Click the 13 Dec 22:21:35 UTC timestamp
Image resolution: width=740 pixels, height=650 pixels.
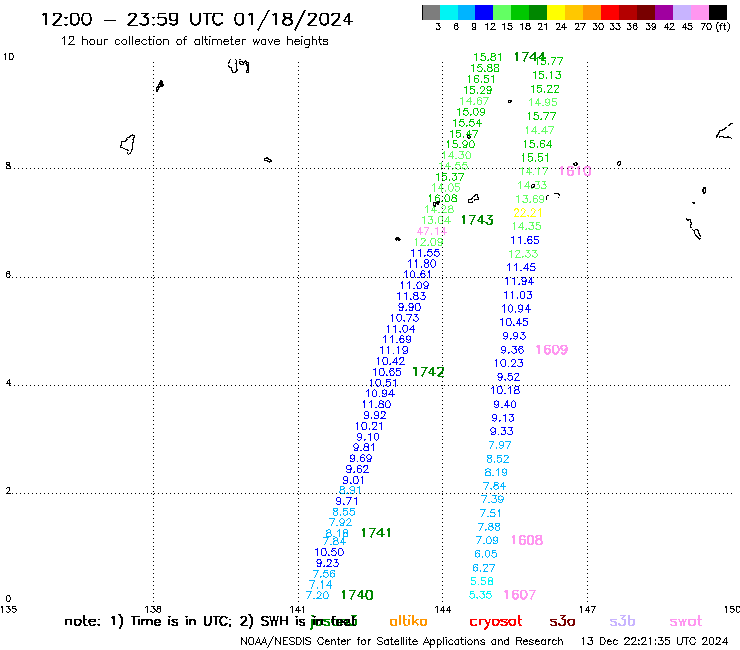tap(655, 642)
